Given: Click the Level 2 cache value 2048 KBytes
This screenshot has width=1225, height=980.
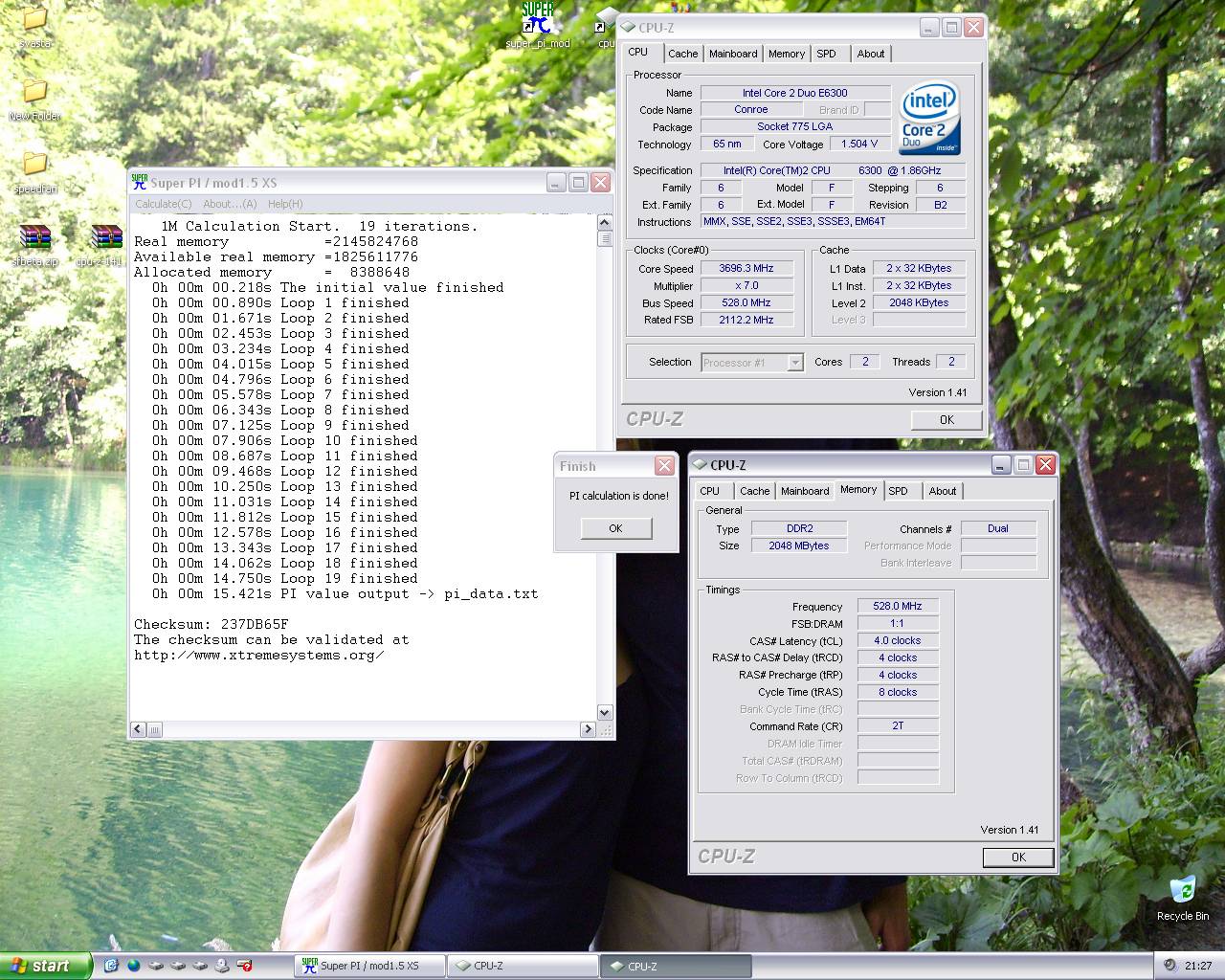Looking at the screenshot, I should [919, 302].
